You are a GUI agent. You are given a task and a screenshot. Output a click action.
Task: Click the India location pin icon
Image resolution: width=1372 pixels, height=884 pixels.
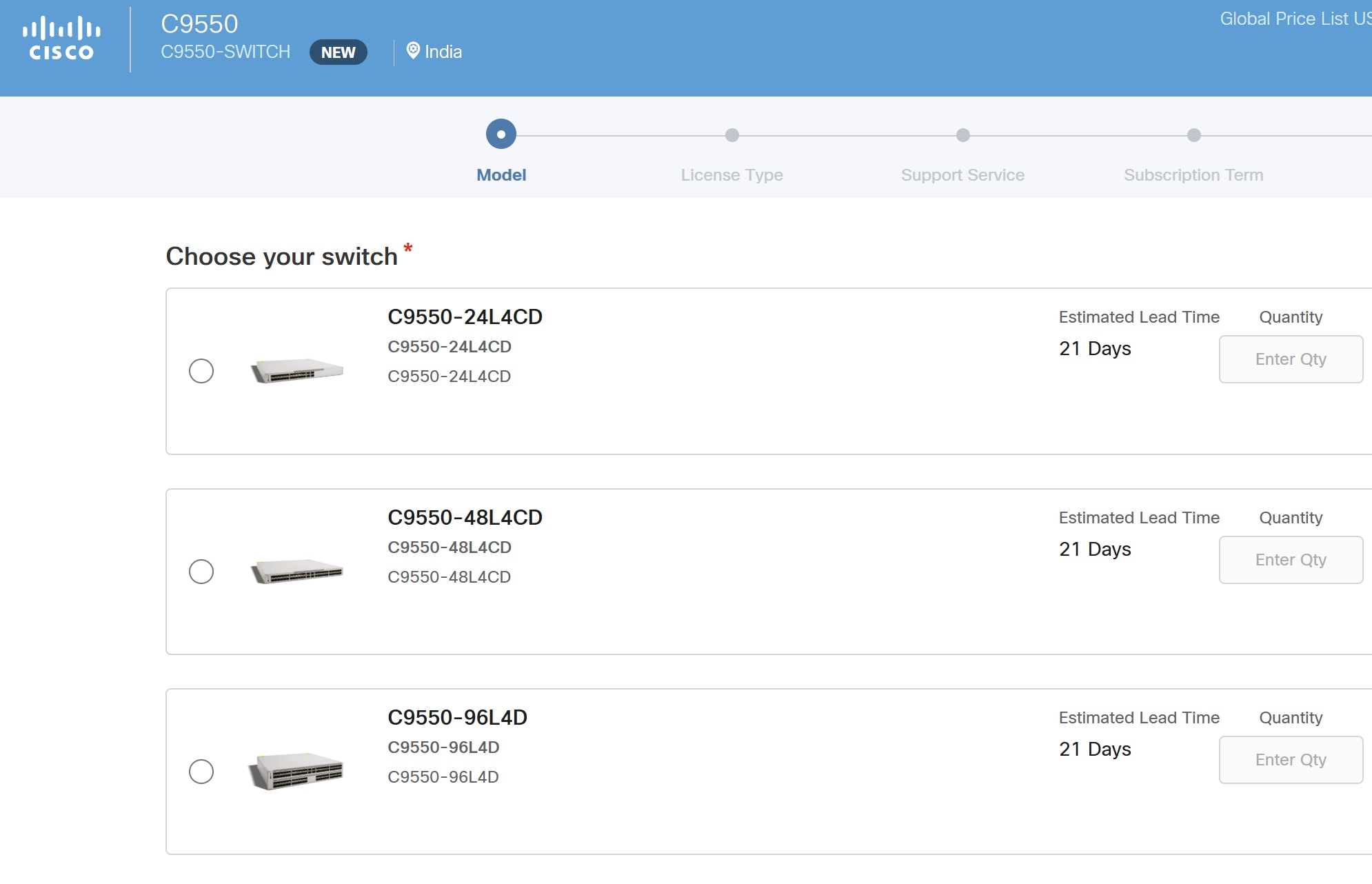(x=413, y=50)
